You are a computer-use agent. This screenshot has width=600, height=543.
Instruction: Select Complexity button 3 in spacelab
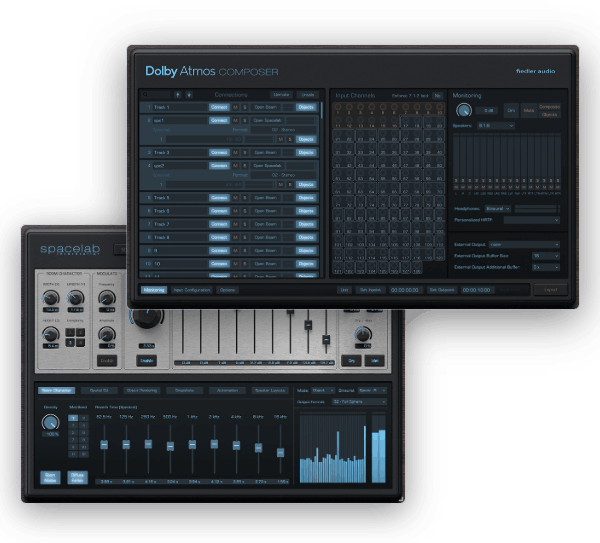[70, 342]
